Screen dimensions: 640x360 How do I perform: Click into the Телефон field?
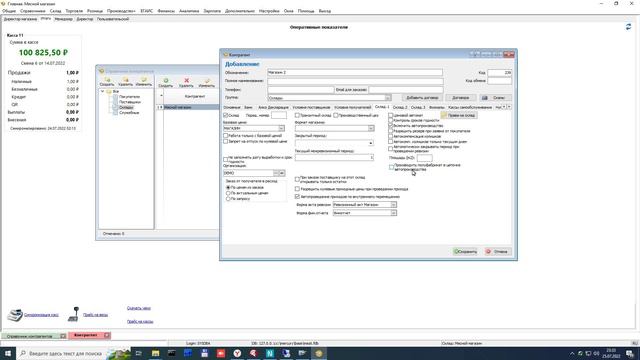(x=301, y=89)
